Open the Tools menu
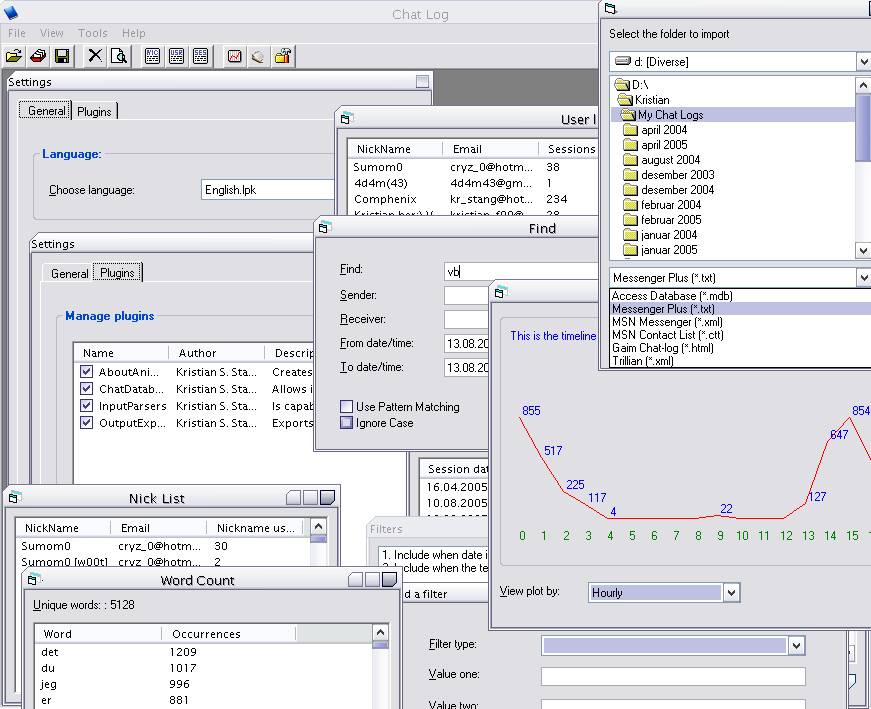 93,33
